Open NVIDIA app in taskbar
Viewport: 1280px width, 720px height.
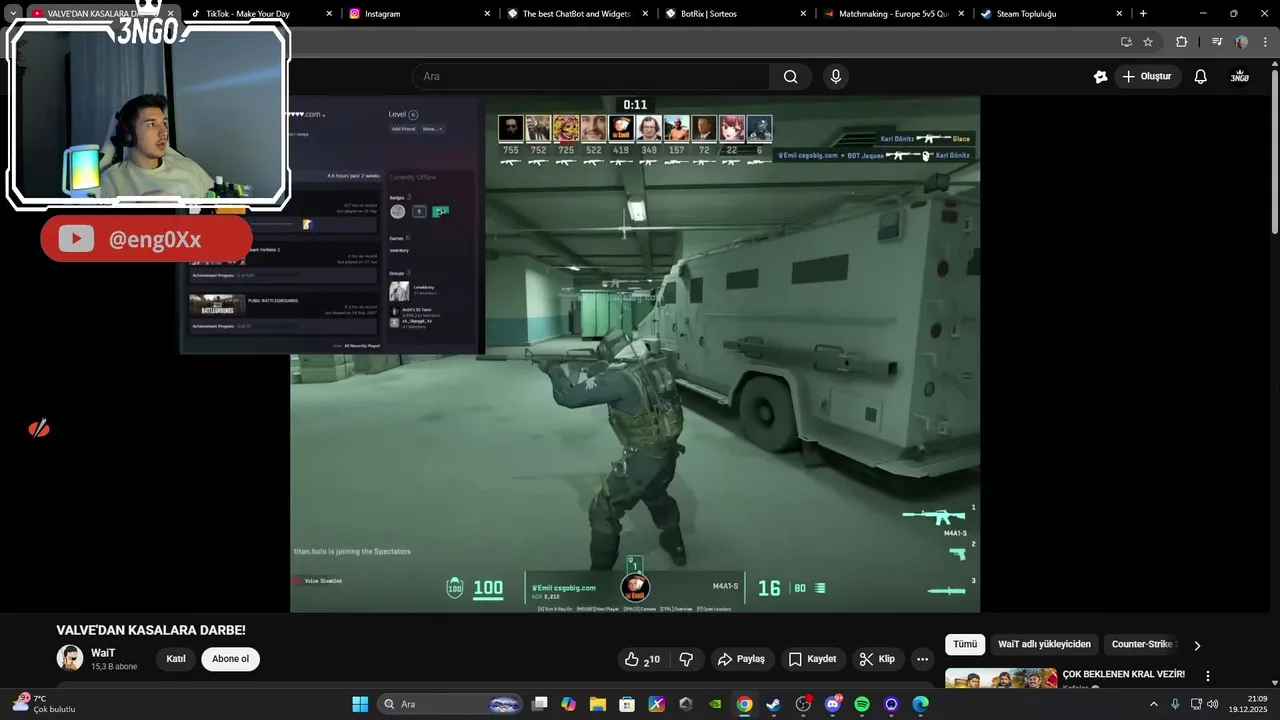click(x=715, y=704)
